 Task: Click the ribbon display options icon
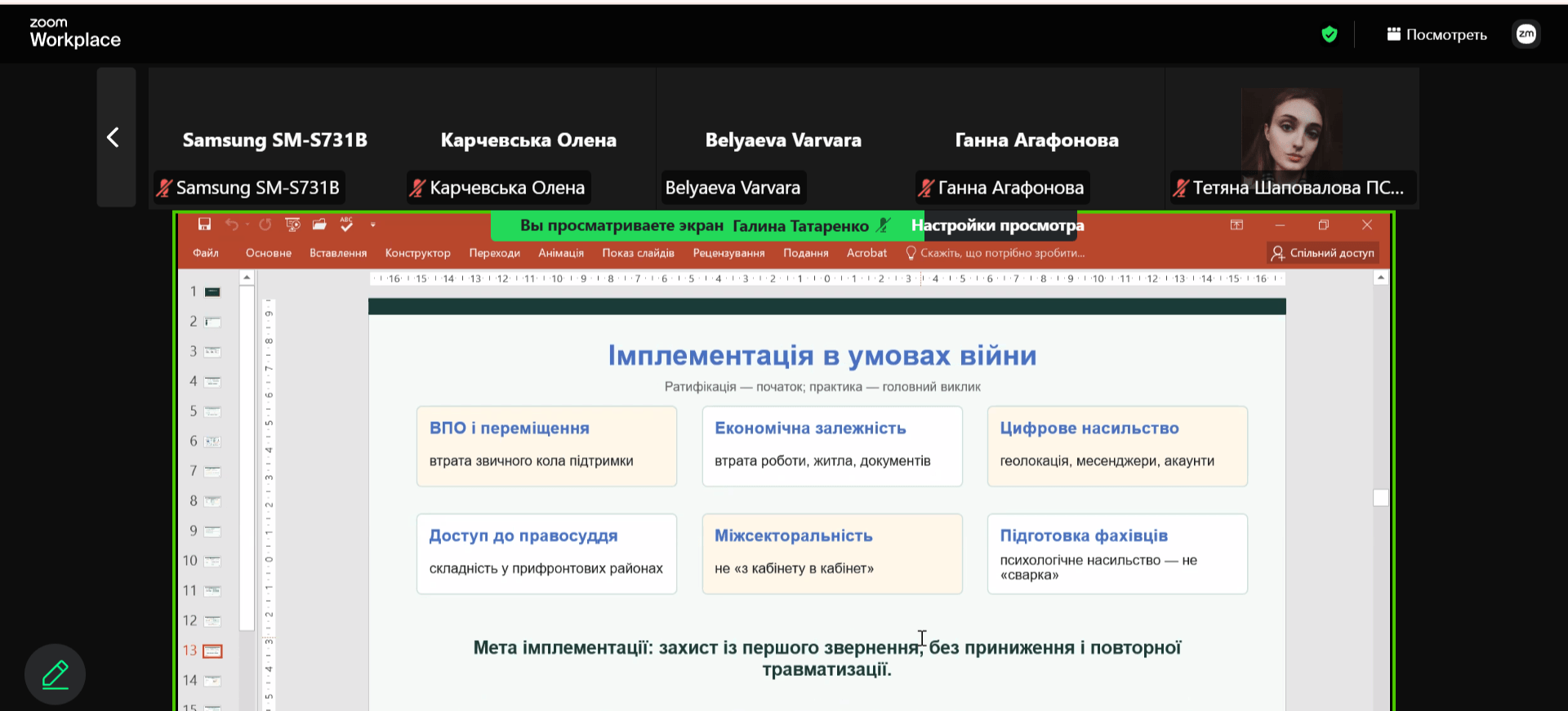pyautogui.click(x=1236, y=225)
